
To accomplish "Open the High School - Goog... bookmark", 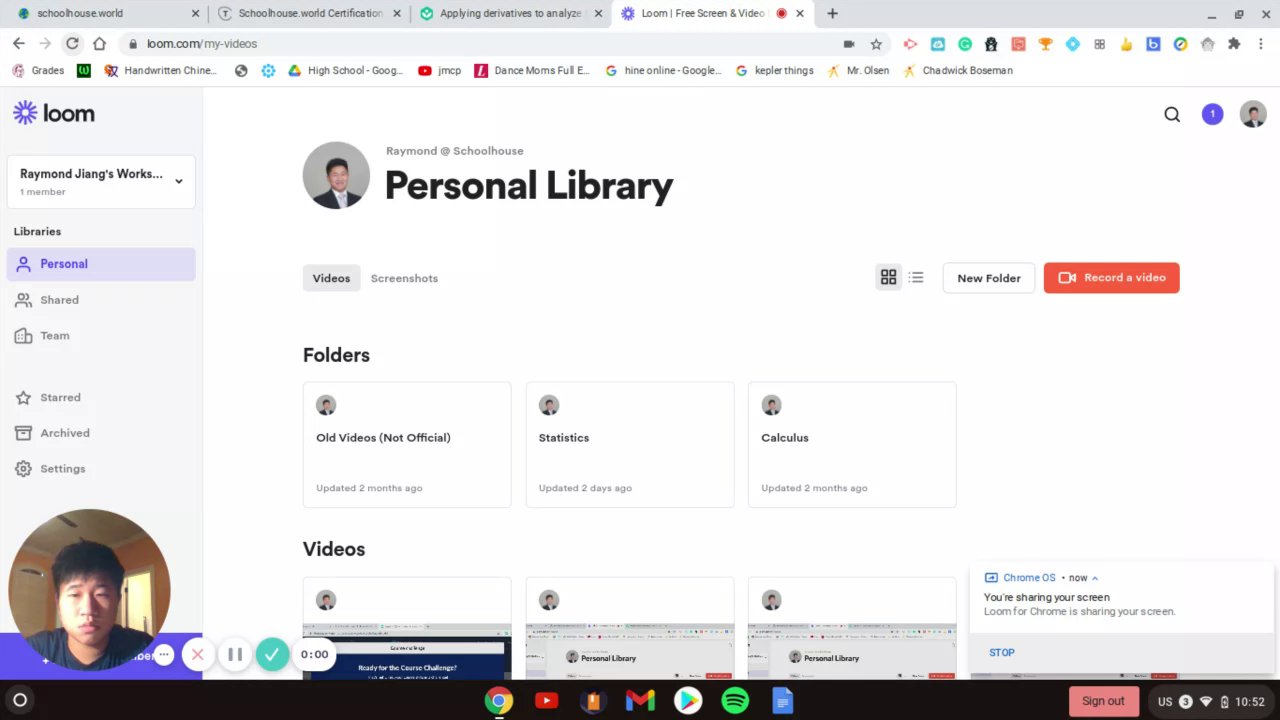I will coord(345,71).
